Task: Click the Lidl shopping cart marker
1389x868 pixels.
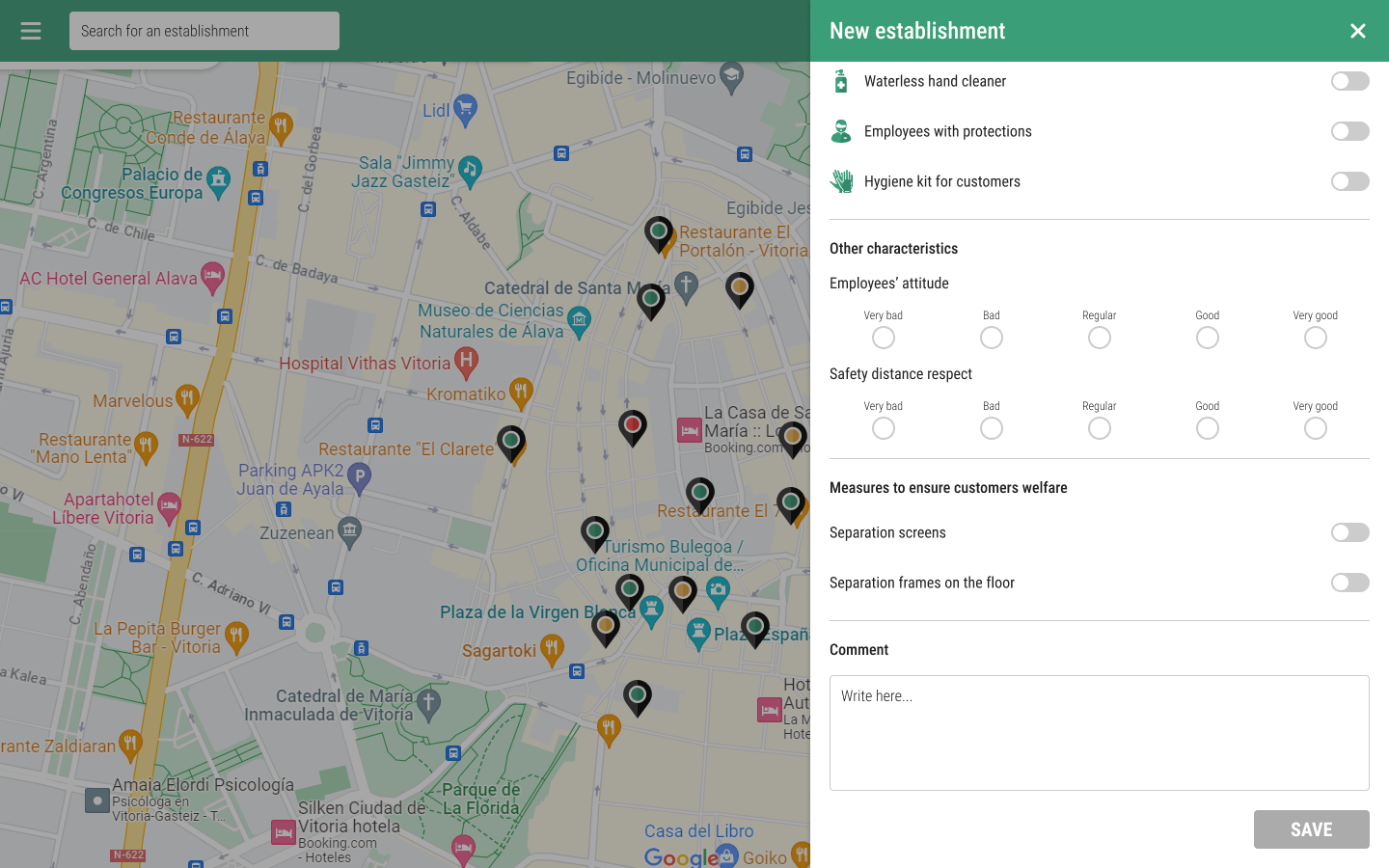Action: (x=465, y=110)
